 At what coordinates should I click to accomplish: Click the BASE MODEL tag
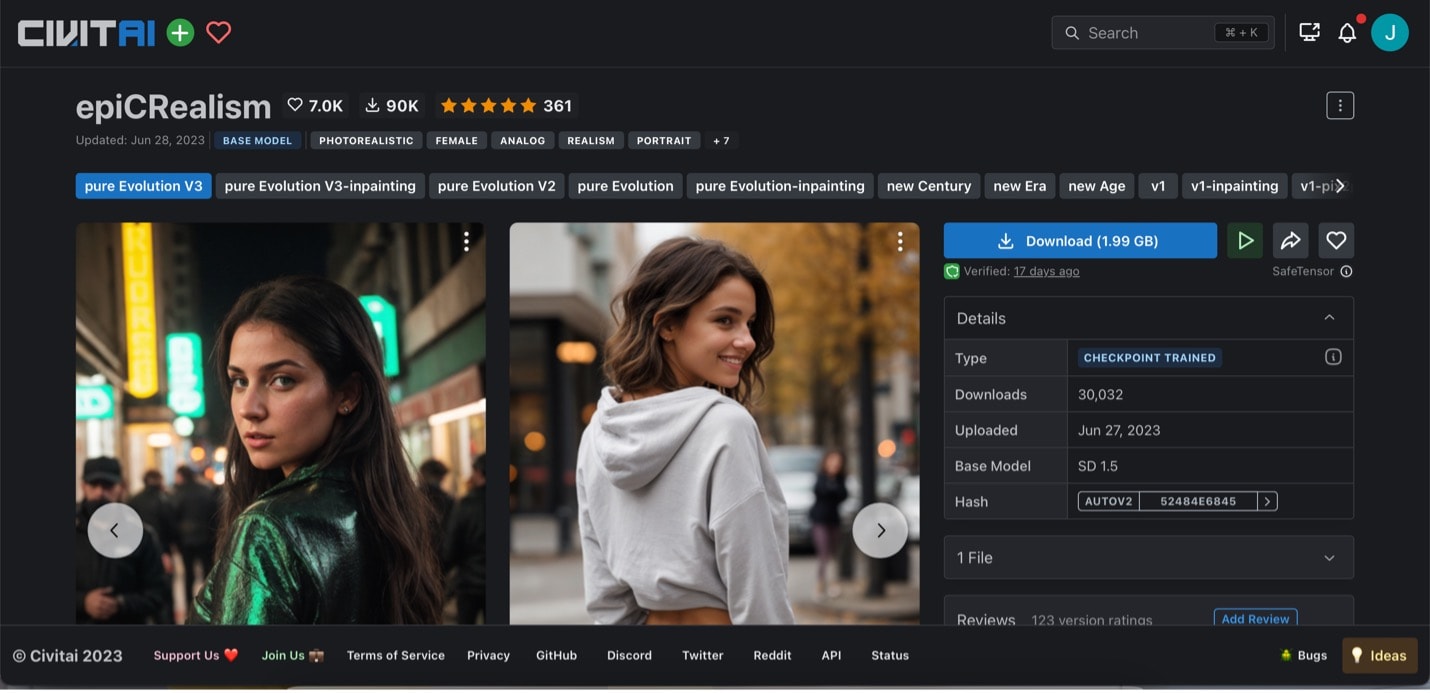point(257,141)
